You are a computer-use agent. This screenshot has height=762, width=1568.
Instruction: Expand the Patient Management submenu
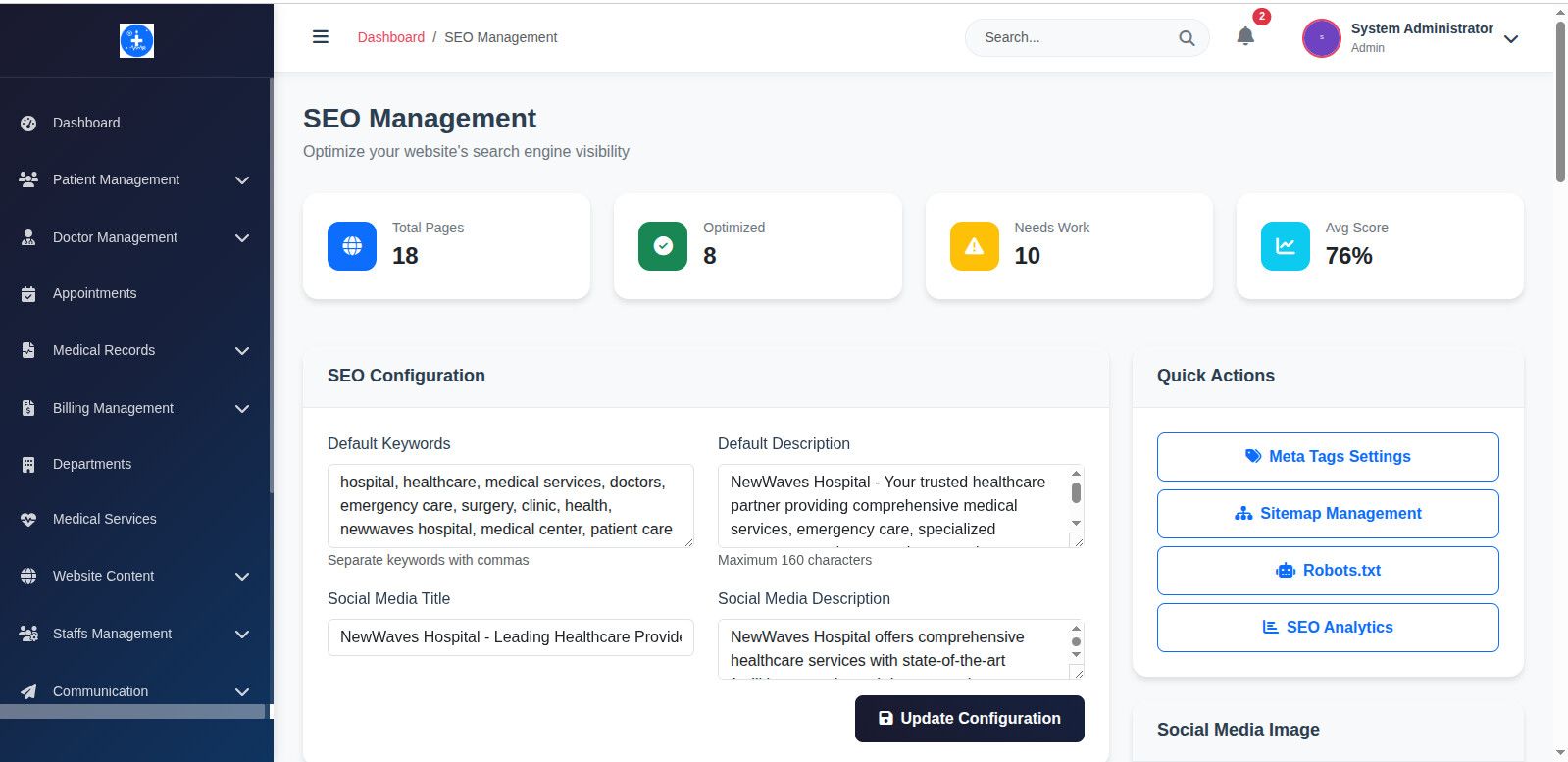coord(242,180)
